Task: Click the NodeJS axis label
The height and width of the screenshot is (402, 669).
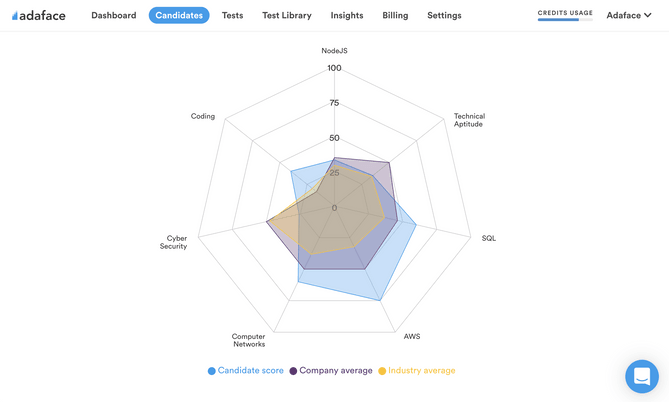Action: pos(334,51)
